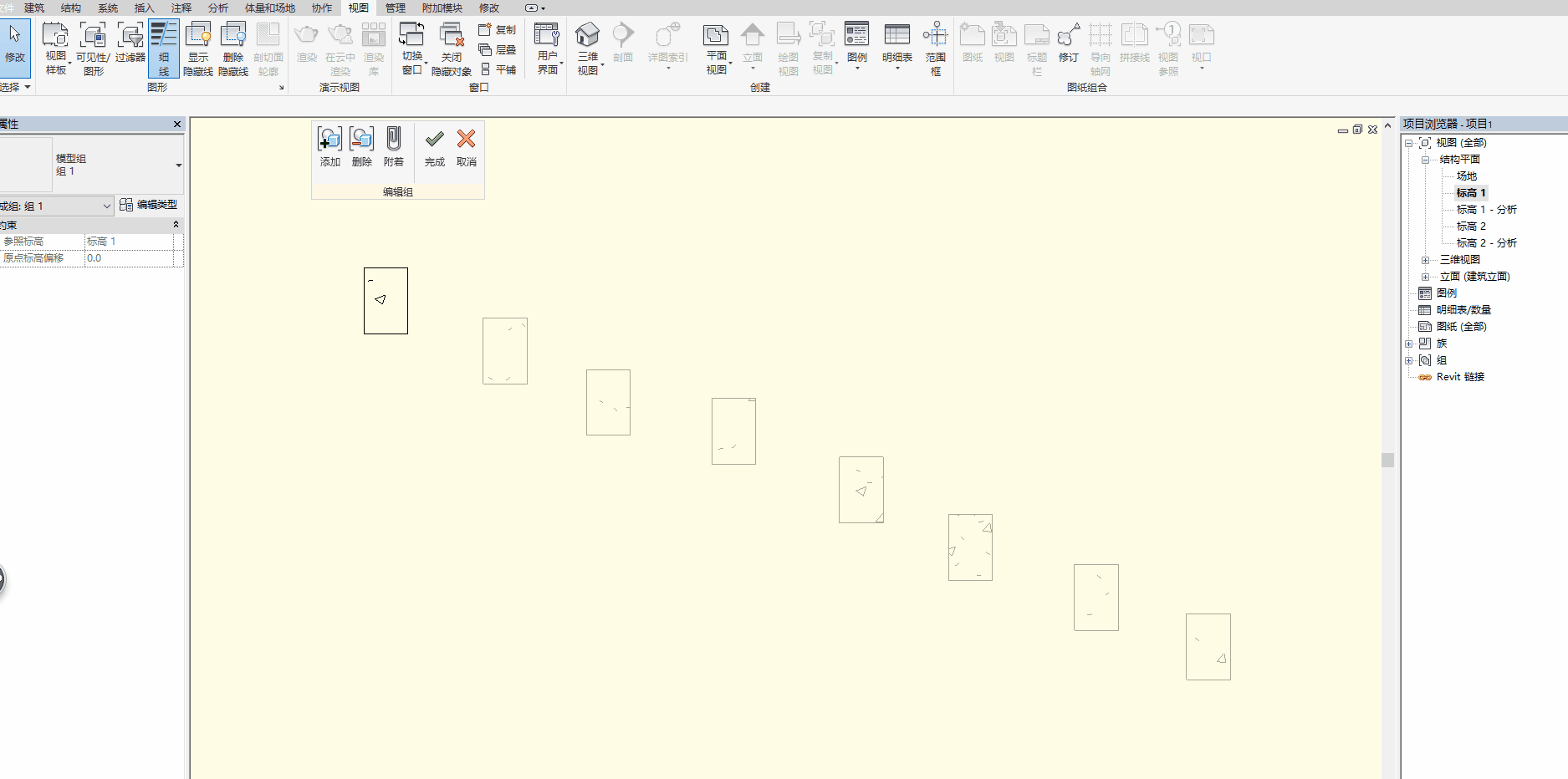
Task: Toggle 细线 thin lines mode
Action: coord(164,48)
